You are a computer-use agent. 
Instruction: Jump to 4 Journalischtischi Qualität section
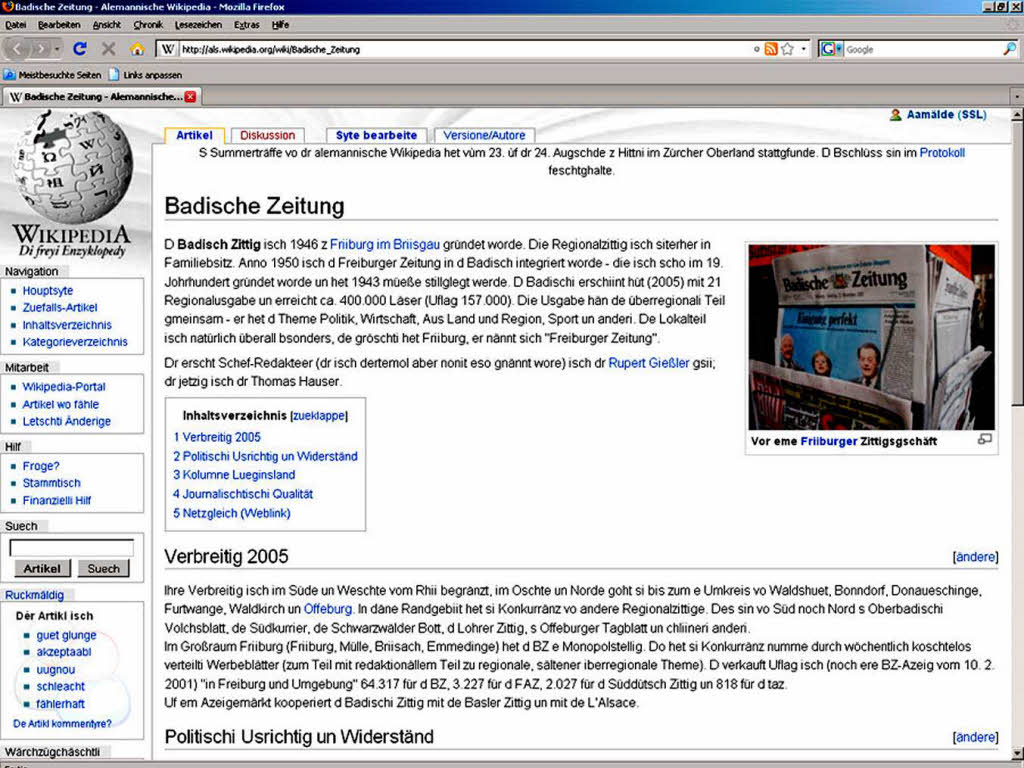point(243,494)
